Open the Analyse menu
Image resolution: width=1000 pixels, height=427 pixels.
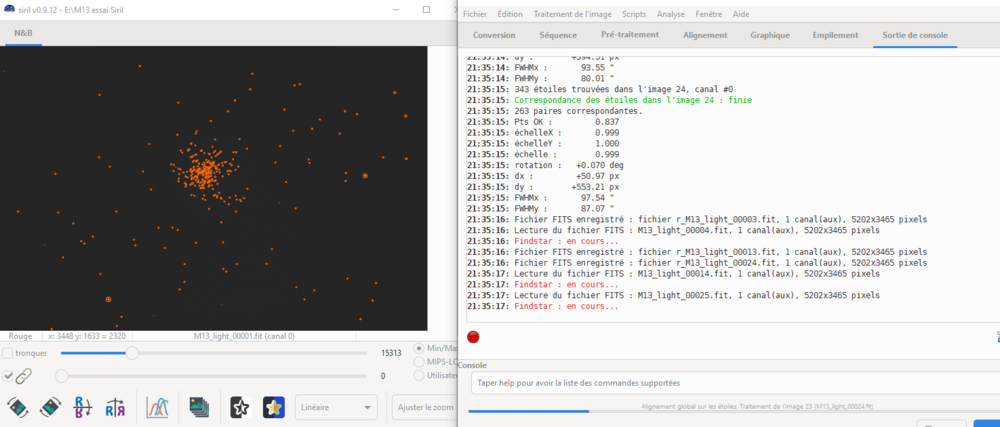tap(670, 14)
